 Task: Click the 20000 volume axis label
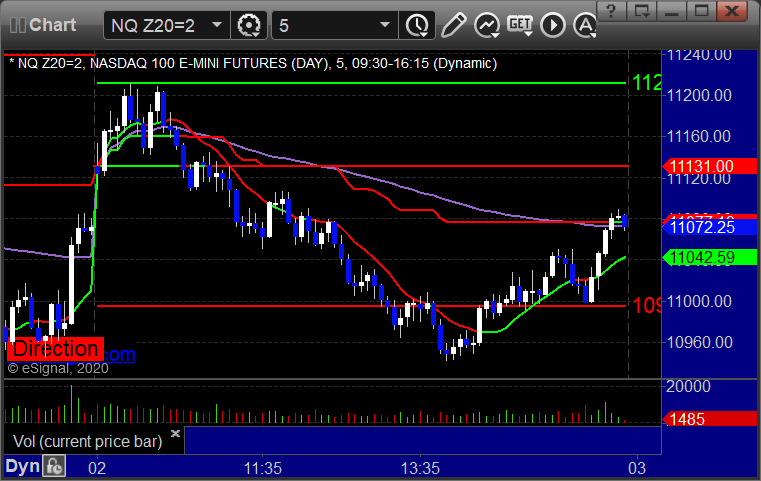(688, 386)
